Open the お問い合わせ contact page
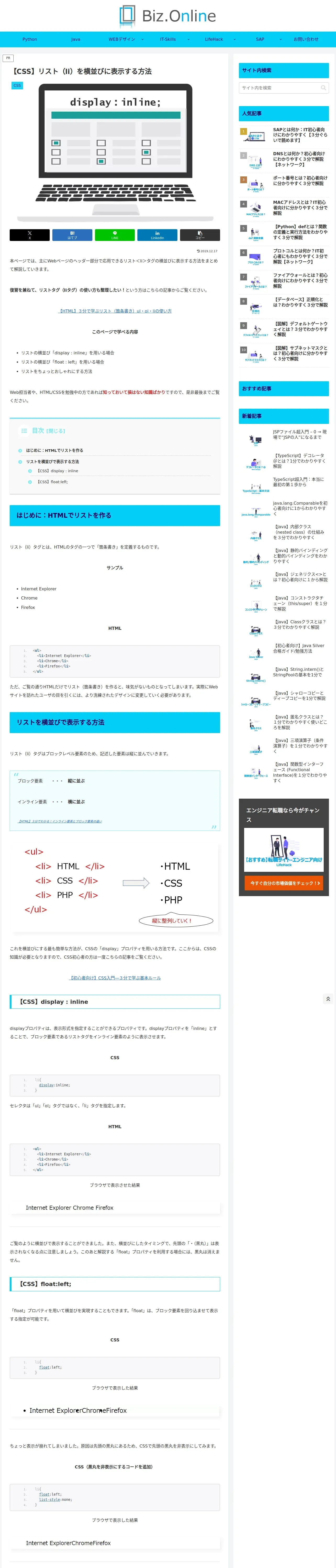This screenshot has height=1568, width=336. tap(306, 39)
